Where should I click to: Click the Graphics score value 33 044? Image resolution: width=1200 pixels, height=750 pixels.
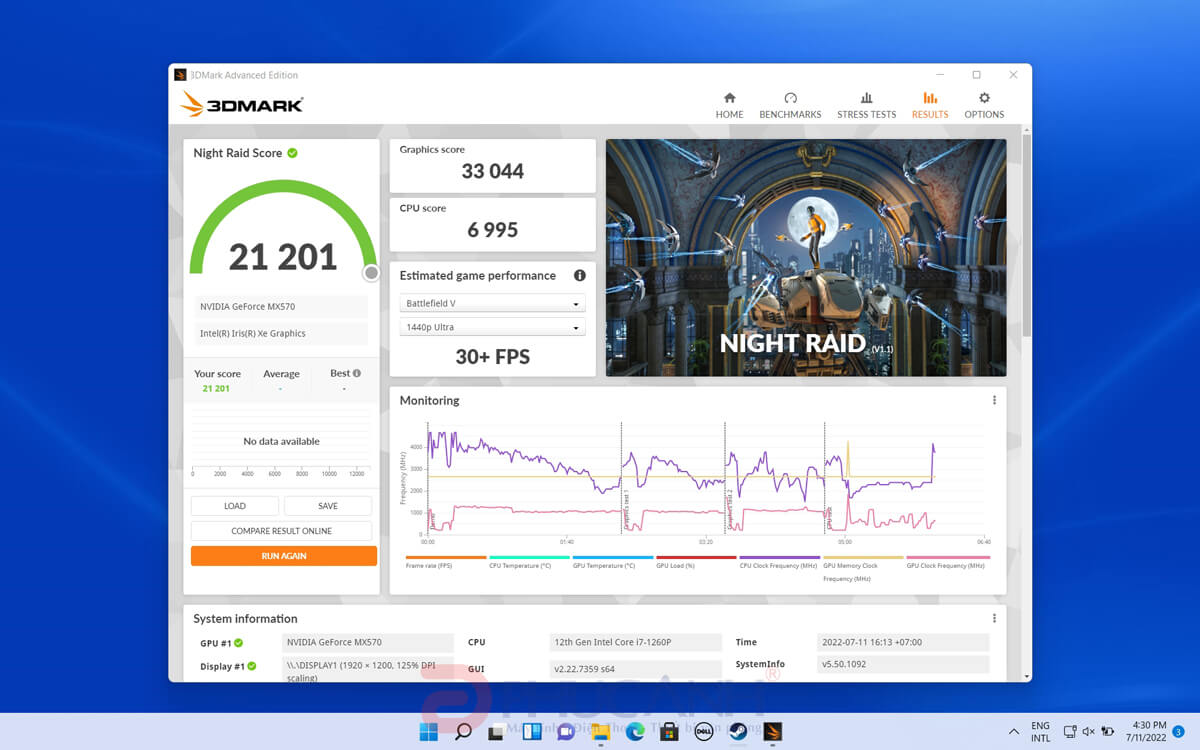coord(493,171)
